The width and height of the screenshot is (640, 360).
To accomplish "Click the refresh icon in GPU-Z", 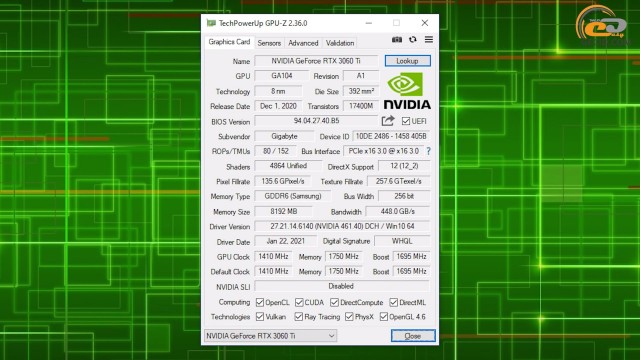I will click(413, 40).
